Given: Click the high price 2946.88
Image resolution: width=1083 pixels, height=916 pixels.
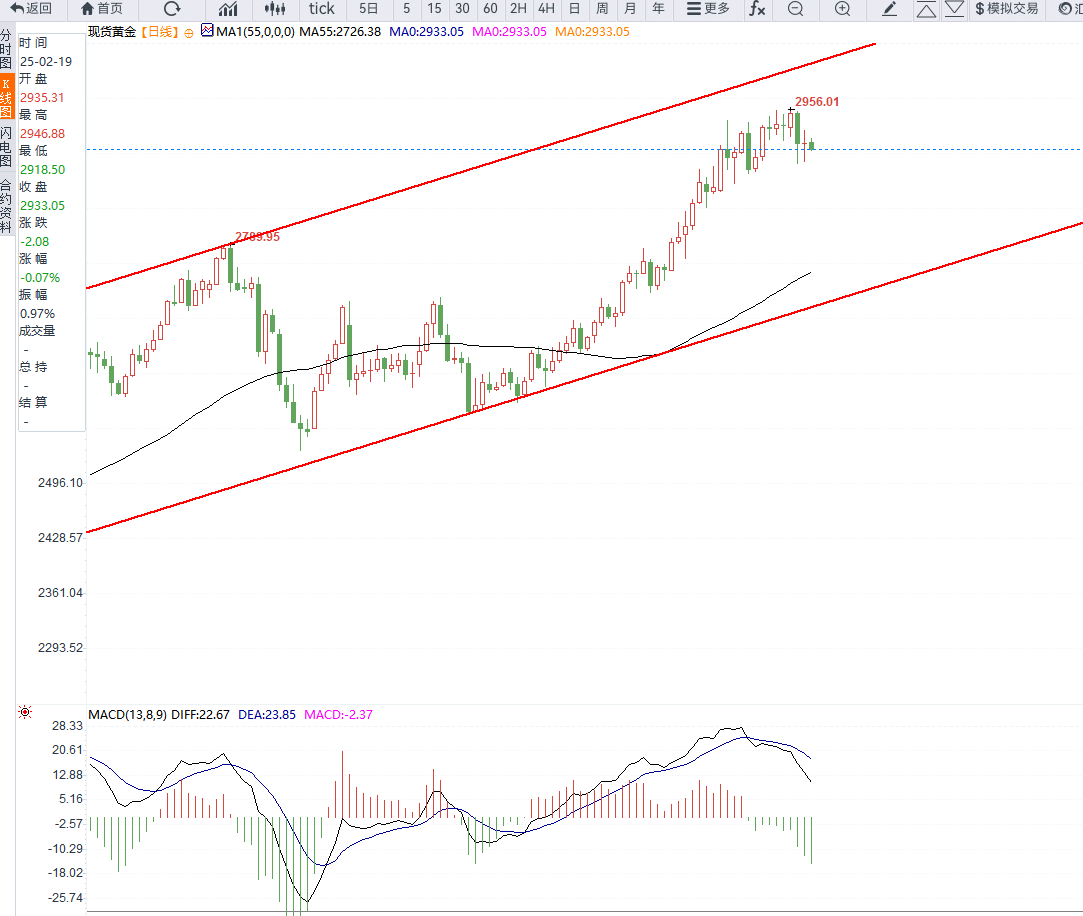Looking at the screenshot, I should (42, 134).
